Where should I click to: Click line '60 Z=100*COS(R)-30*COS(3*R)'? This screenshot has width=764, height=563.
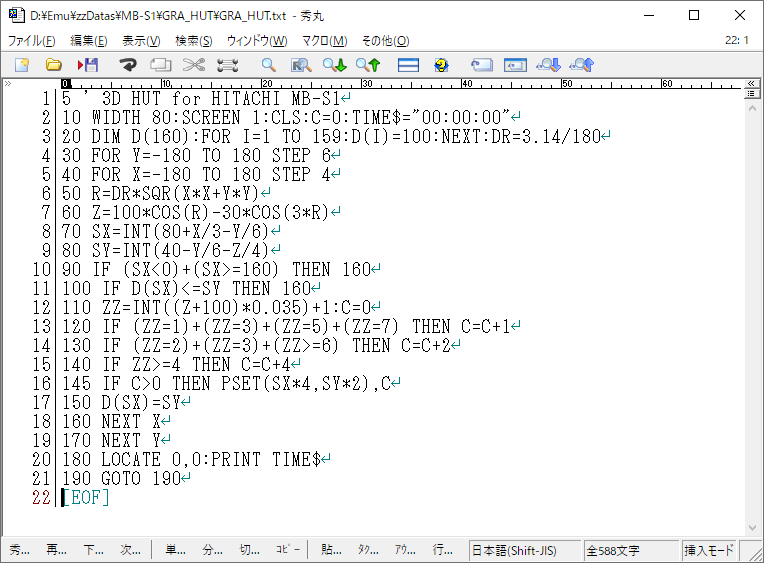[x=196, y=213]
